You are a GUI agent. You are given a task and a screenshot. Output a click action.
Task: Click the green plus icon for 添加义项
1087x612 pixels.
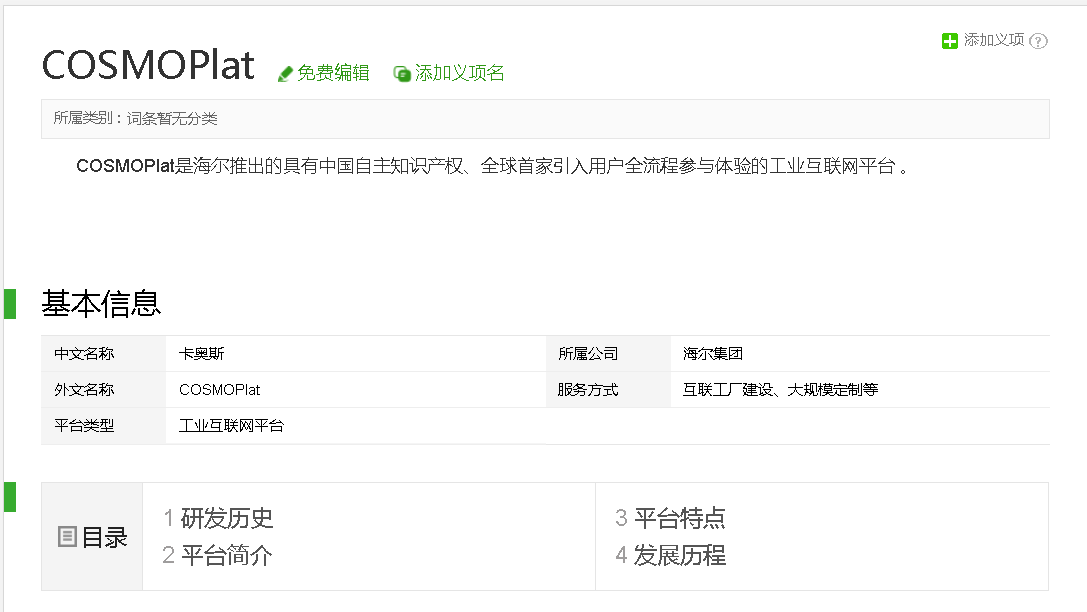[x=950, y=41]
